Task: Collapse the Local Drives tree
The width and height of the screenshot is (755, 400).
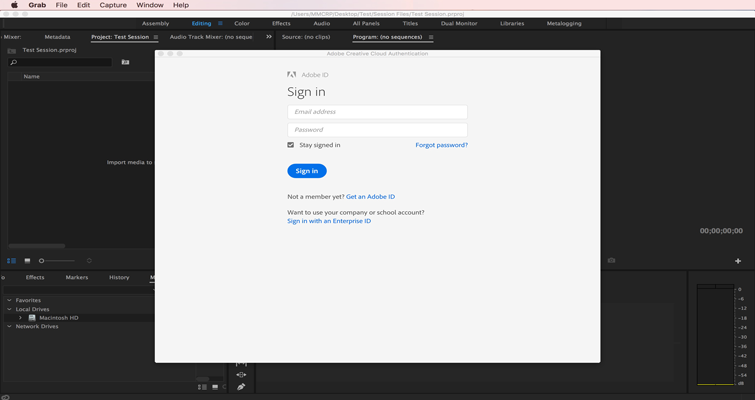Action: 10,309
